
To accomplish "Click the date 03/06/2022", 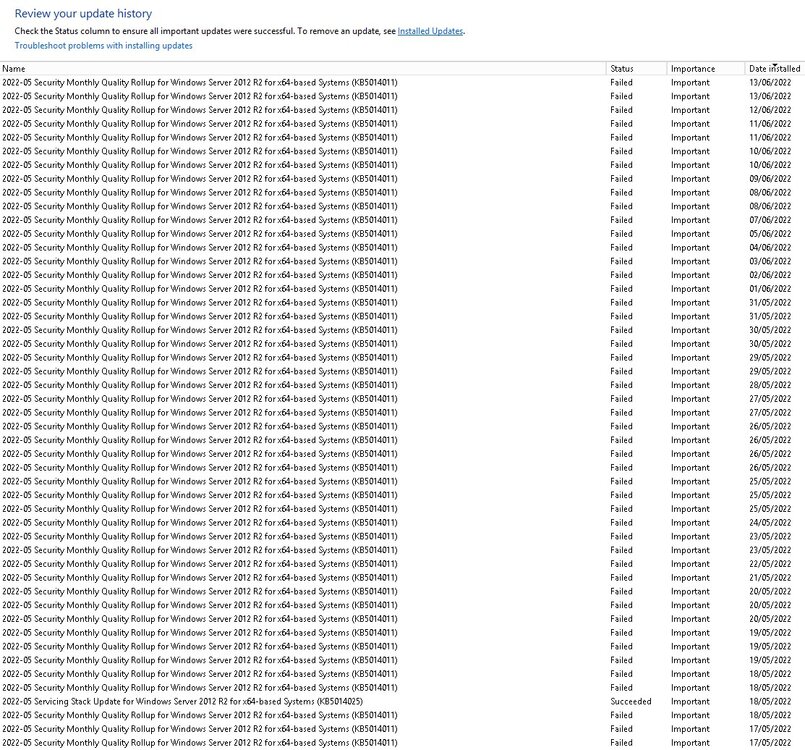I will pos(770,261).
